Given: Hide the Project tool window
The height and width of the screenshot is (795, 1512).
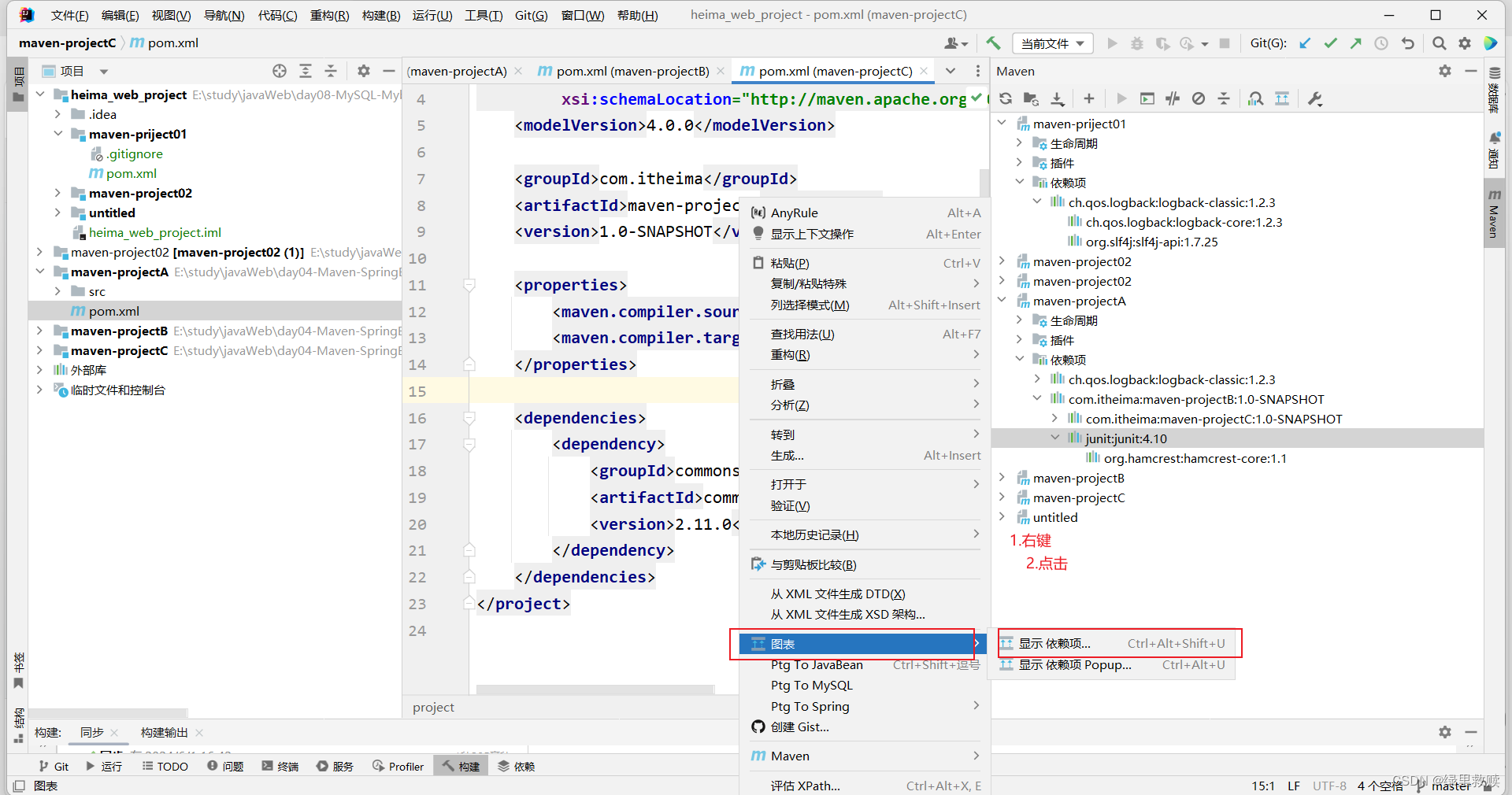Looking at the screenshot, I should click(x=388, y=71).
